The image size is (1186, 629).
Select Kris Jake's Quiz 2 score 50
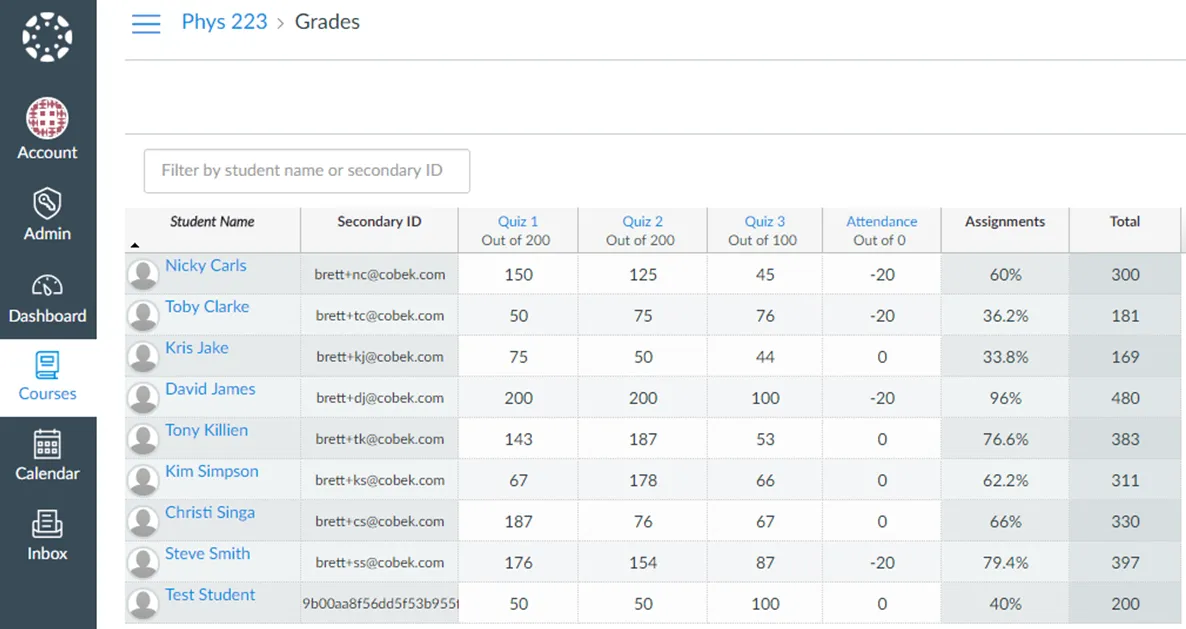pos(643,357)
